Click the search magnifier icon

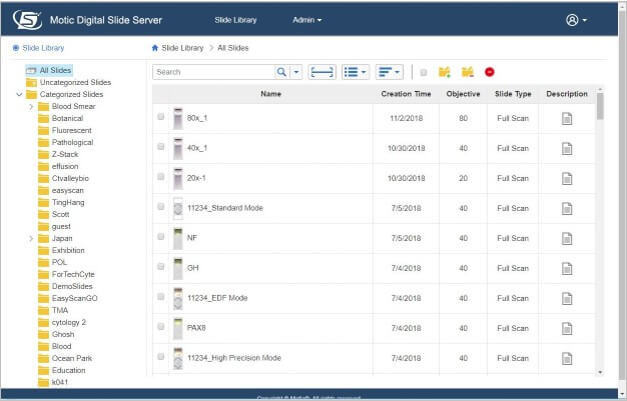coord(281,72)
